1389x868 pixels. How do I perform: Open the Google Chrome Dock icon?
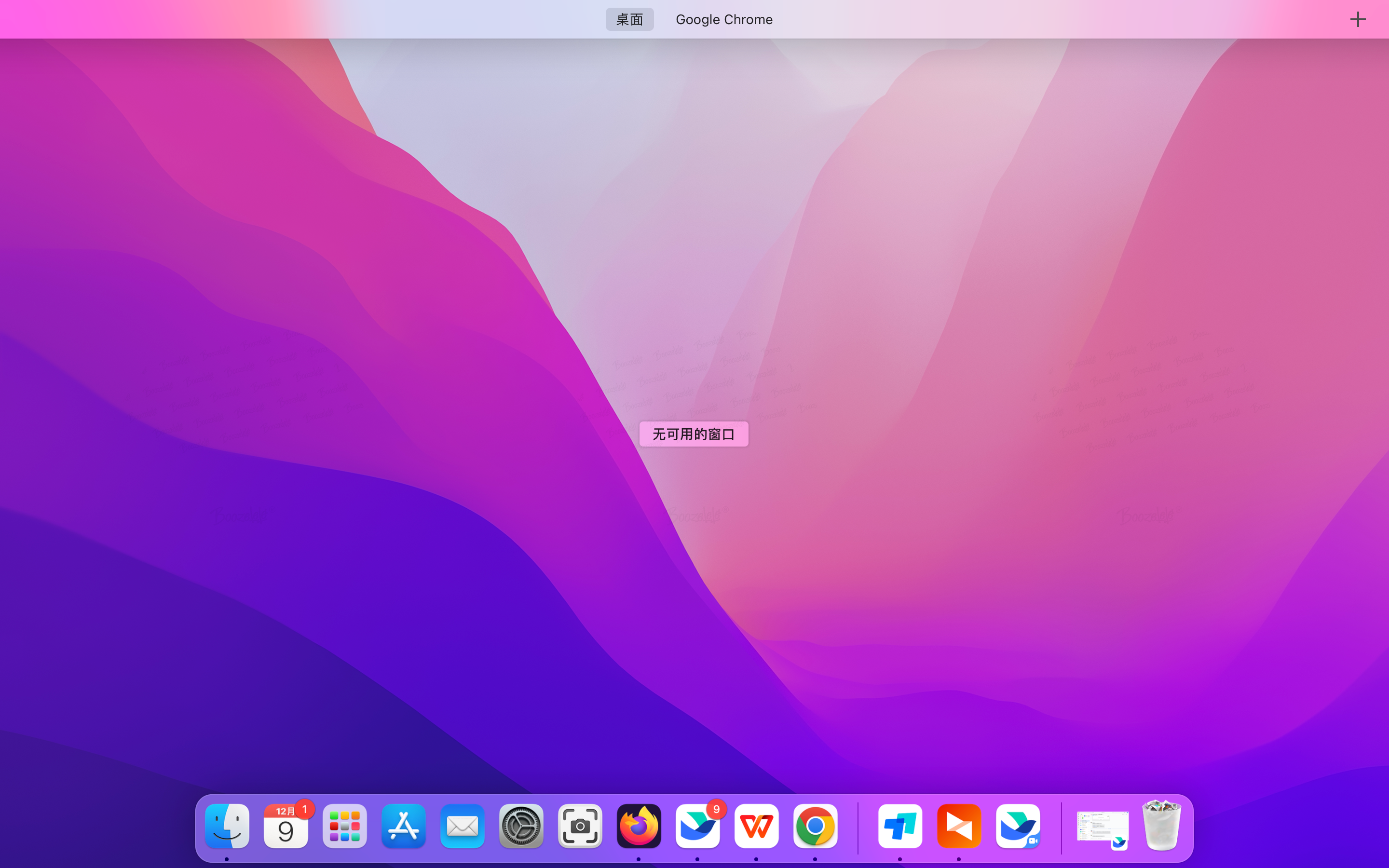point(815,826)
